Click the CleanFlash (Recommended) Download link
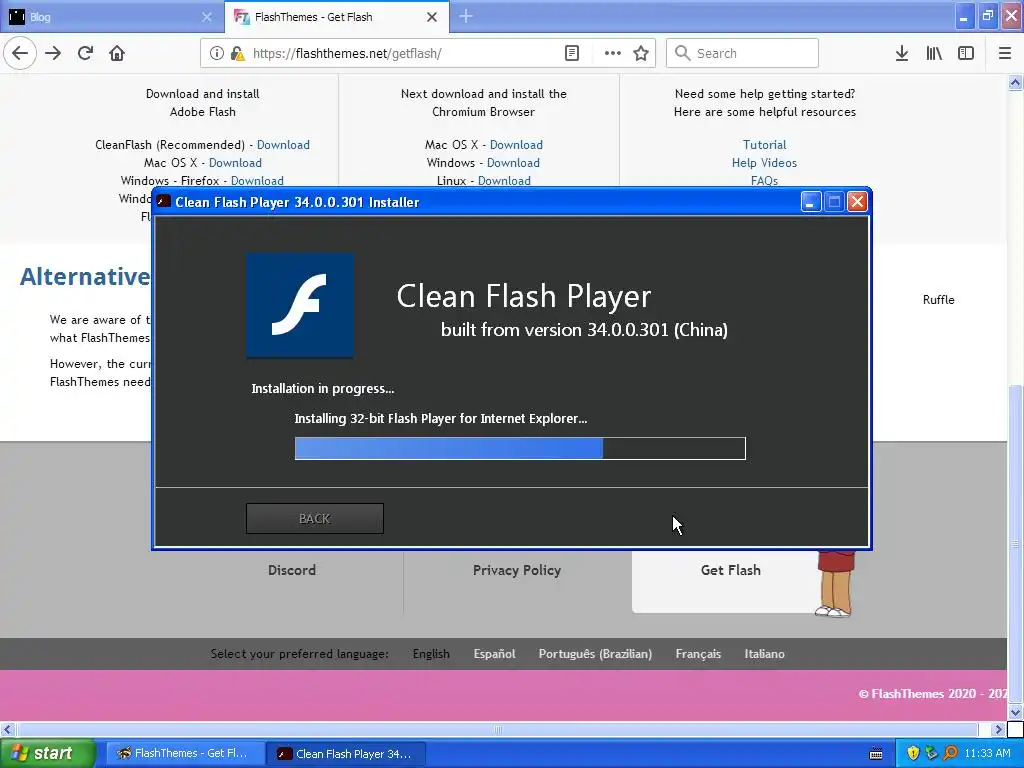 [x=283, y=145]
